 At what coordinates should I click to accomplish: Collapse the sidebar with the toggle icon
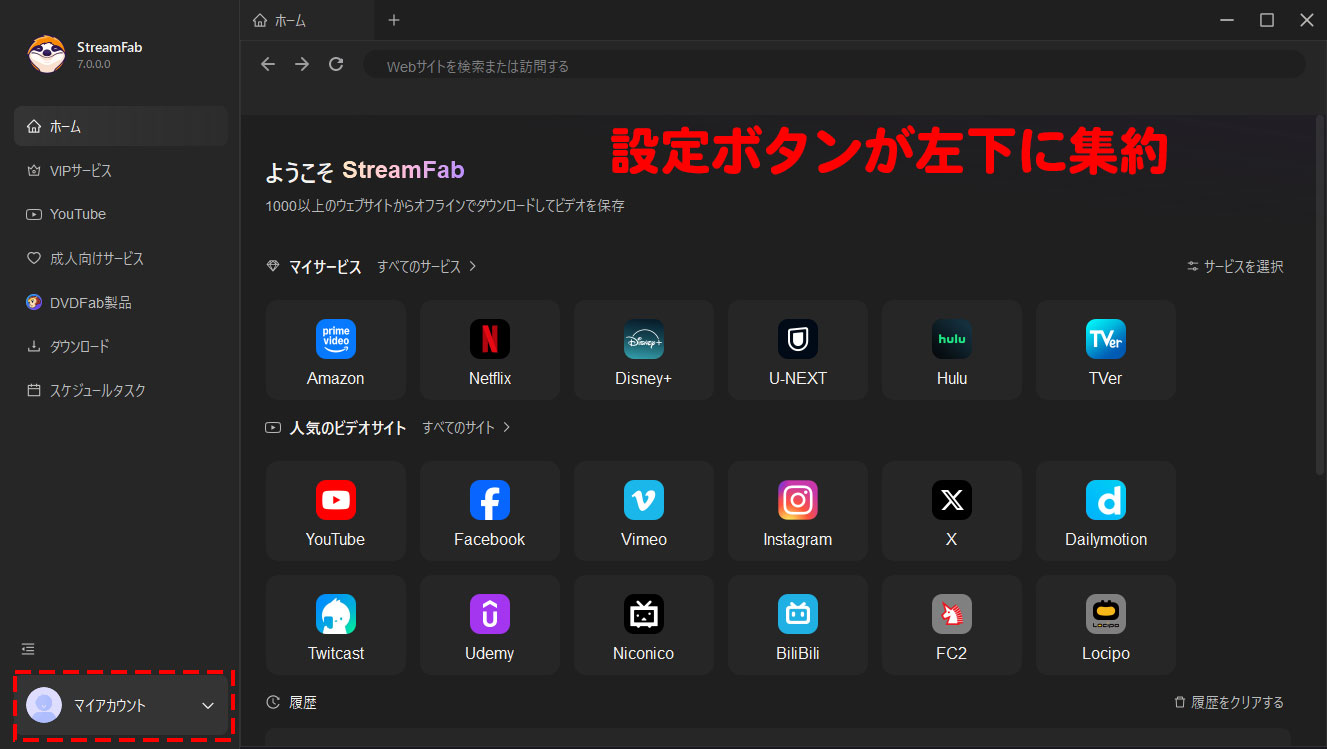click(x=29, y=649)
